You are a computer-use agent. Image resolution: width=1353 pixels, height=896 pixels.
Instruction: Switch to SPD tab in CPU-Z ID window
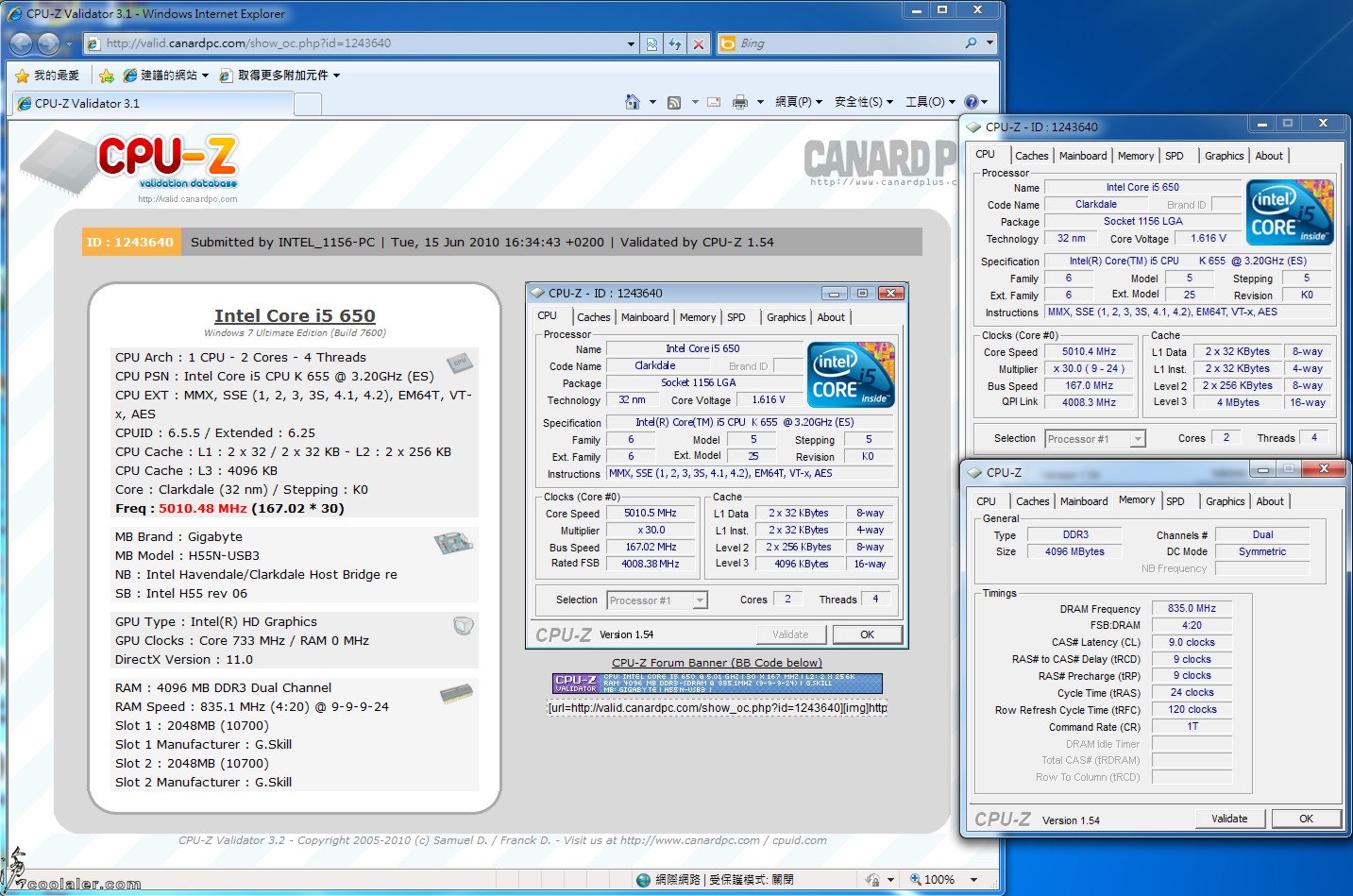tap(1175, 157)
